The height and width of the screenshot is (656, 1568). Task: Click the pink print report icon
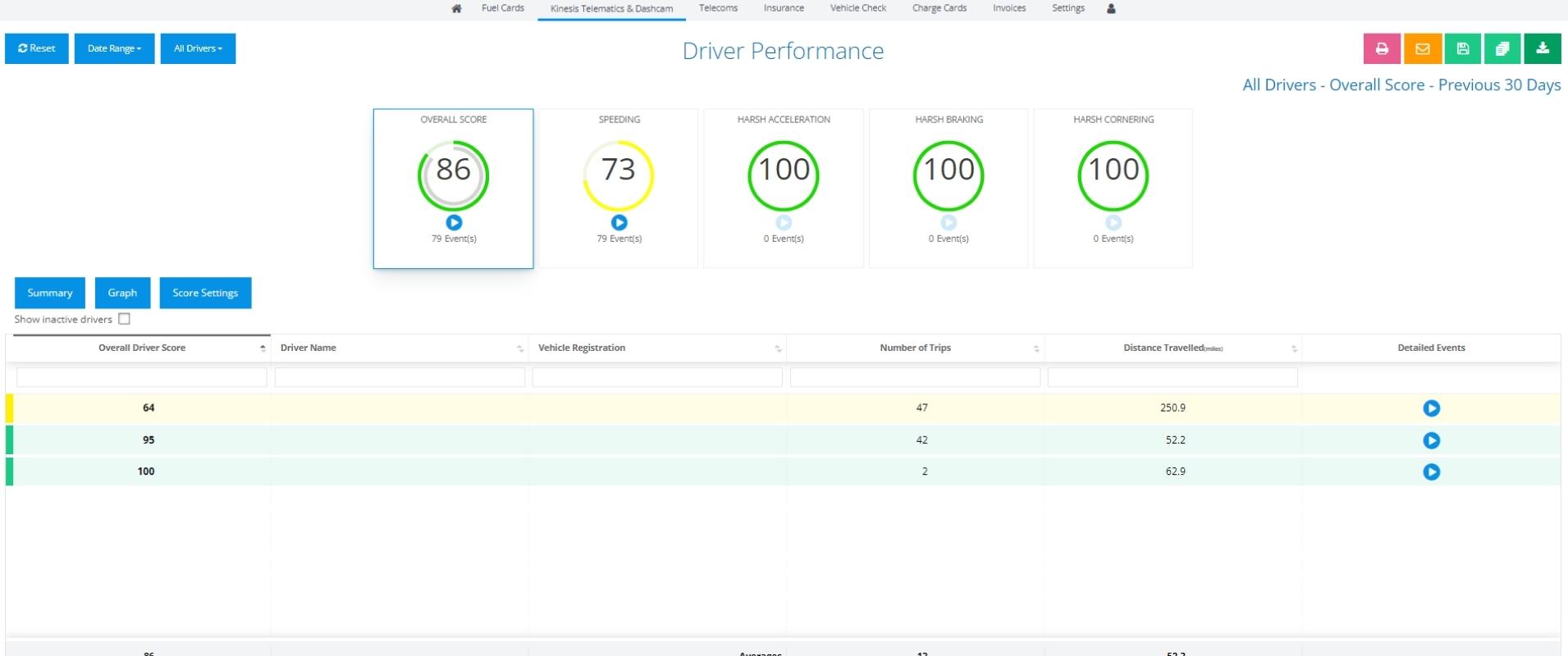(1382, 48)
